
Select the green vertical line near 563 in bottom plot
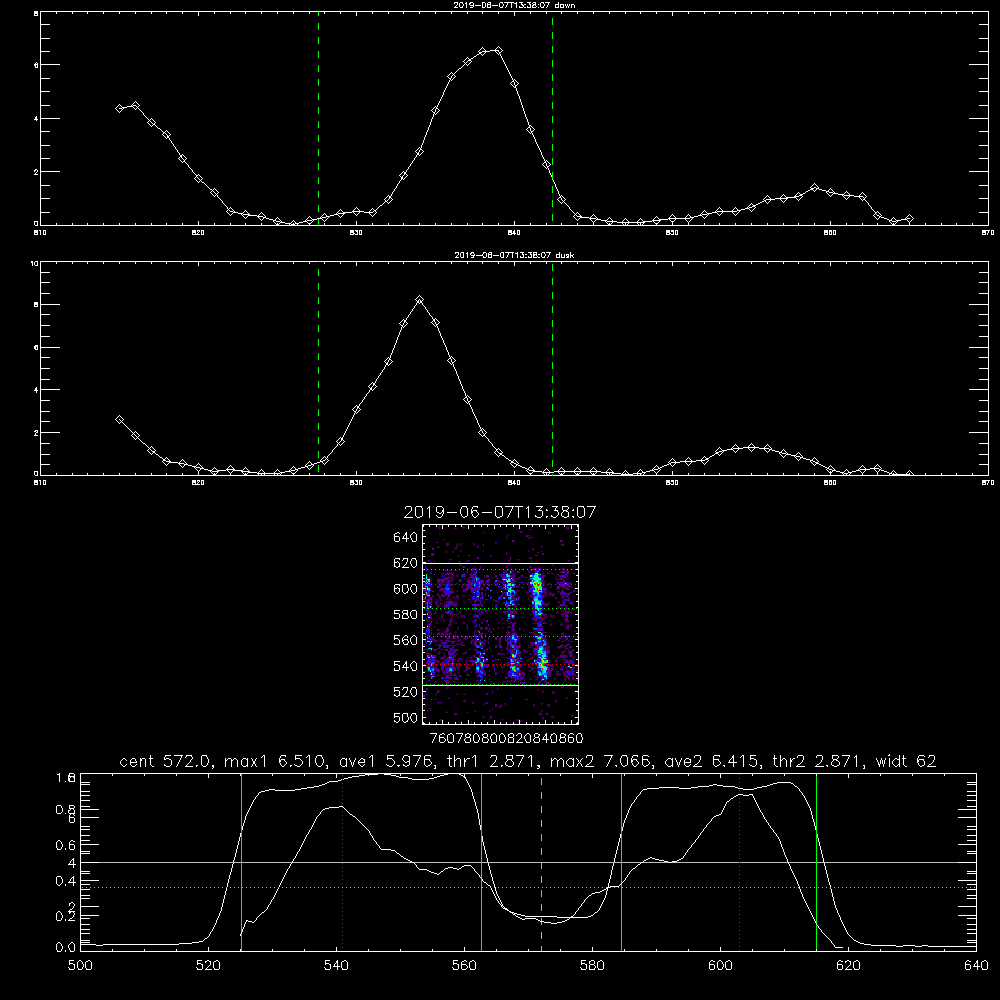pos(482,862)
